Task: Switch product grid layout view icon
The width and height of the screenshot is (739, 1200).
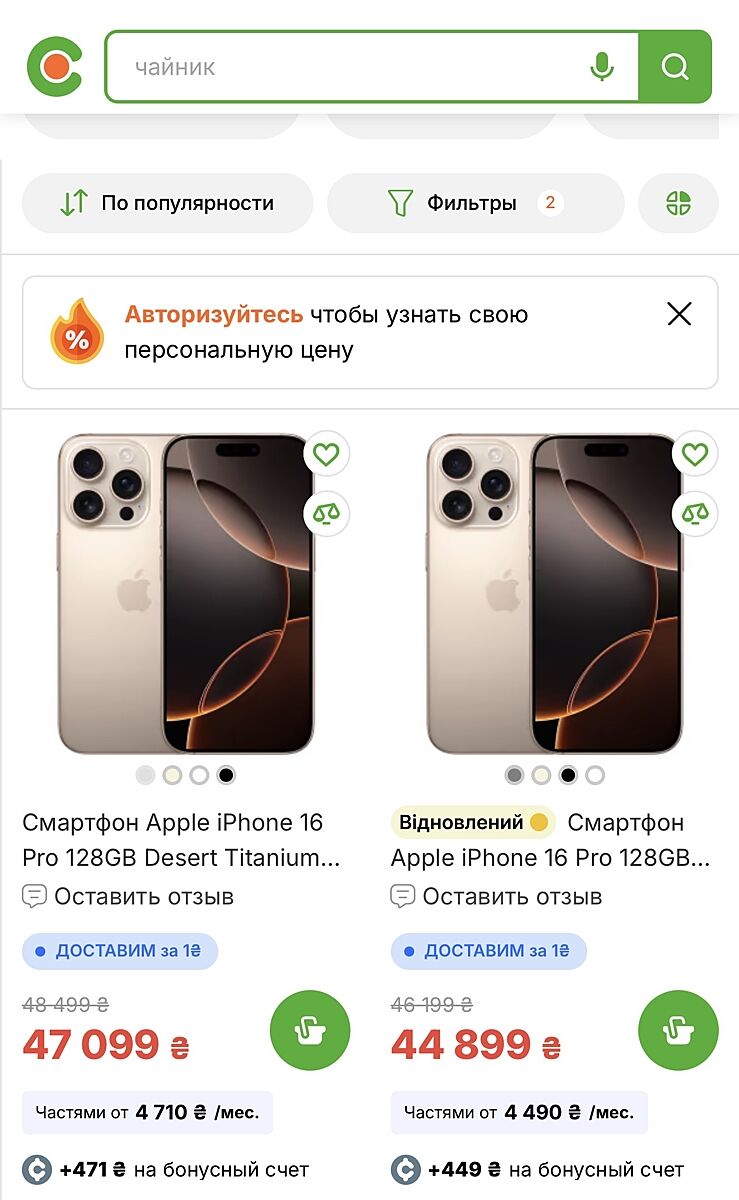Action: point(678,203)
